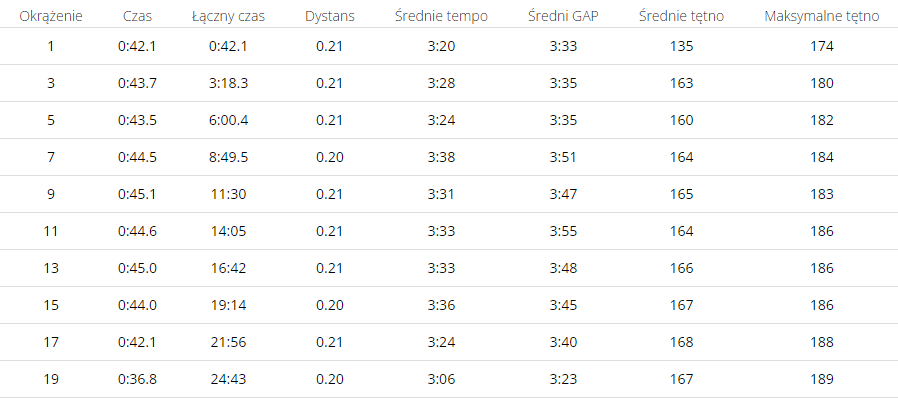Click max heart rate value 174

(x=821, y=46)
